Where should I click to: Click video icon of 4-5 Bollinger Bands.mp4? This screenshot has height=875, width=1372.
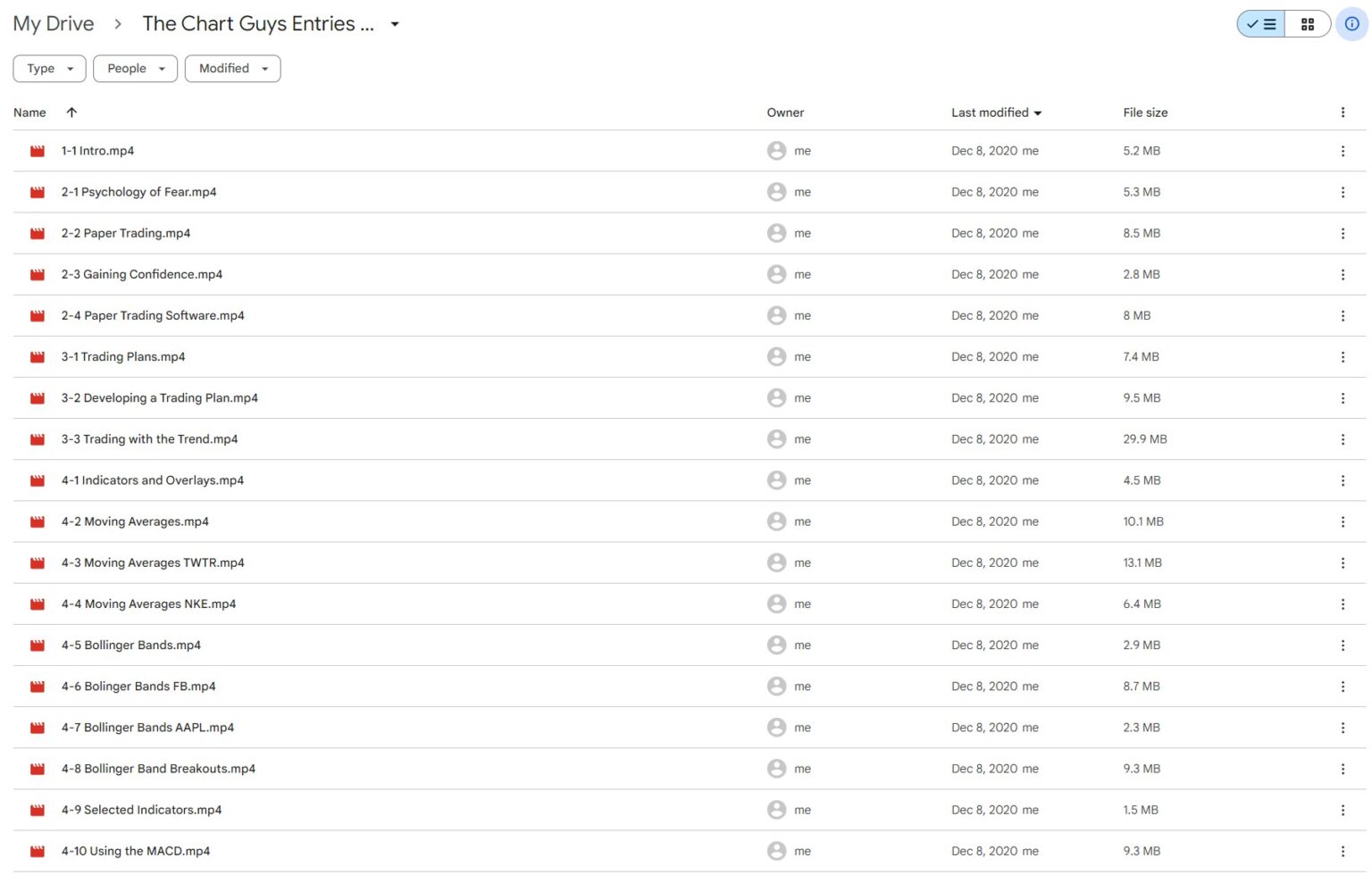pos(38,646)
